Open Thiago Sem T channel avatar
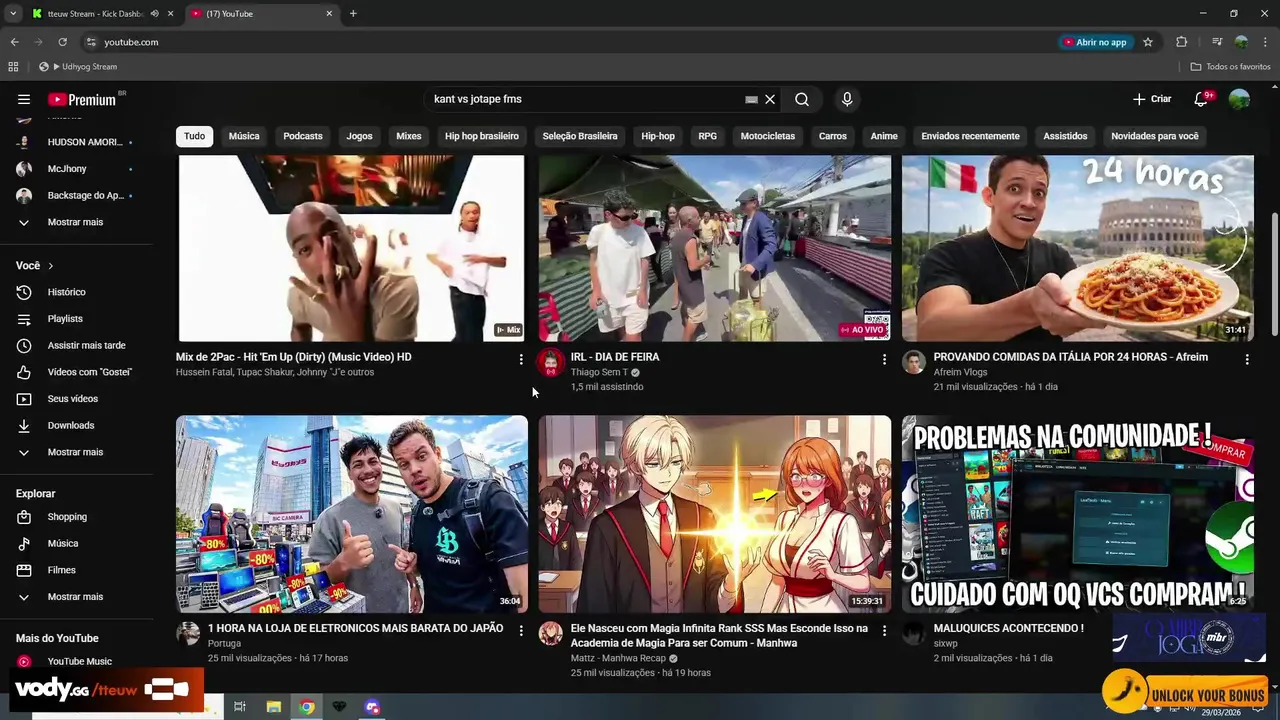 point(551,362)
